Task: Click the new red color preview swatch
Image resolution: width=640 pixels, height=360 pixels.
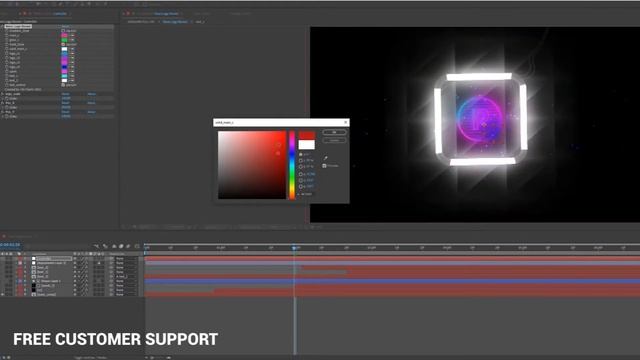Action: tap(307, 136)
